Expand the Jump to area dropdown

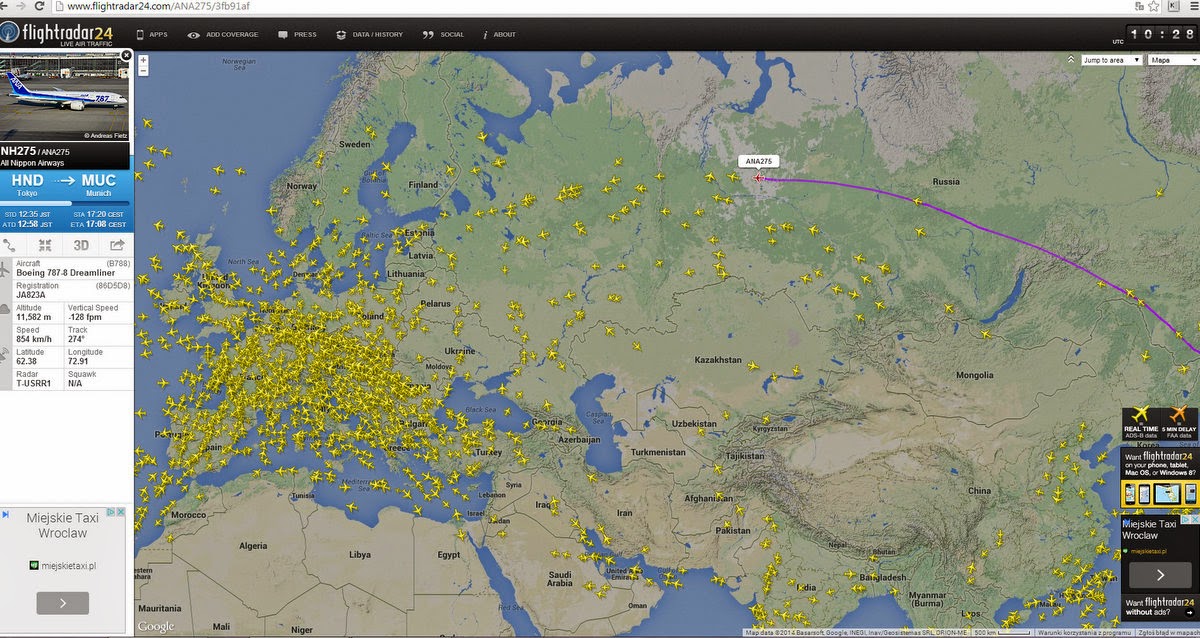click(x=1111, y=60)
